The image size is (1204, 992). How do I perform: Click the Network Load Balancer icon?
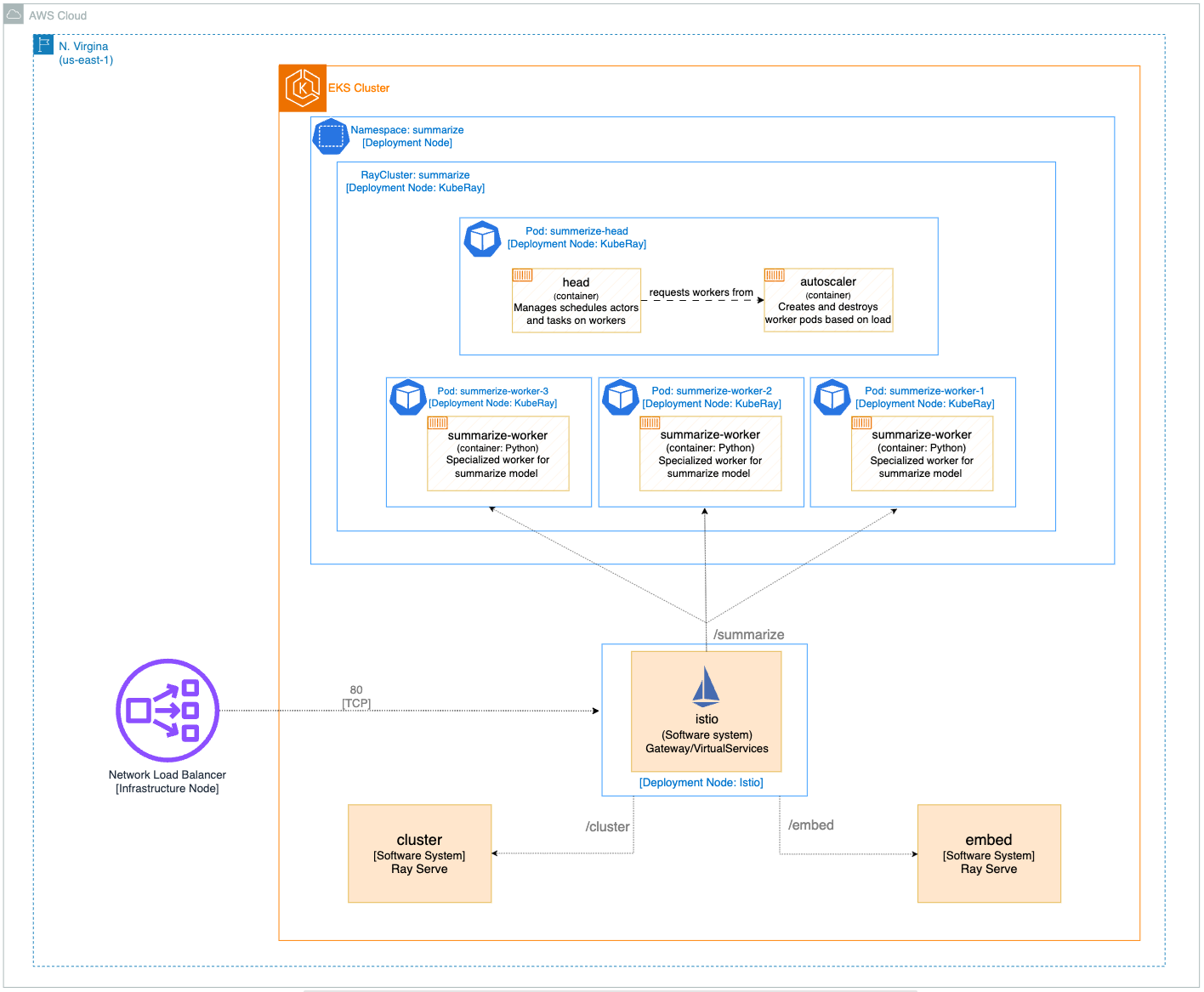(x=168, y=711)
